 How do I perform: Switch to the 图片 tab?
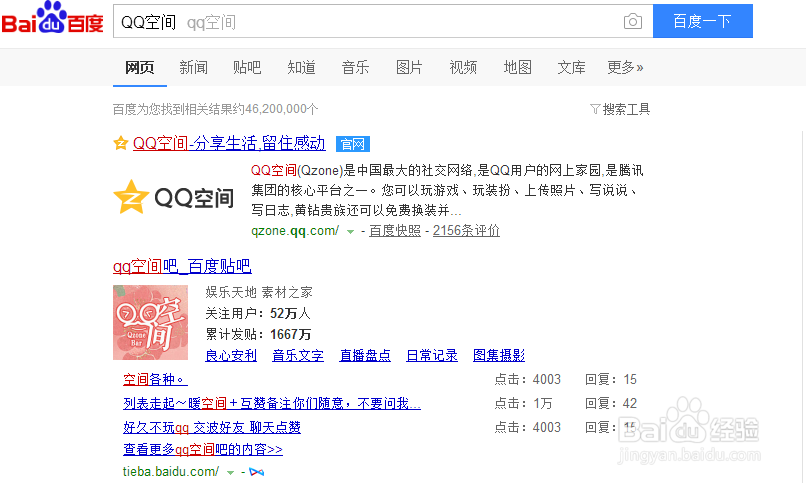tap(409, 67)
